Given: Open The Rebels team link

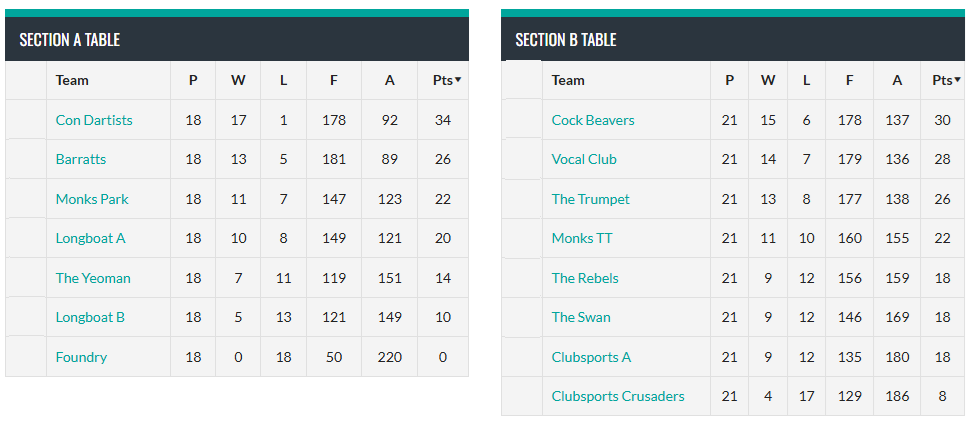Looking at the screenshot, I should point(585,278).
